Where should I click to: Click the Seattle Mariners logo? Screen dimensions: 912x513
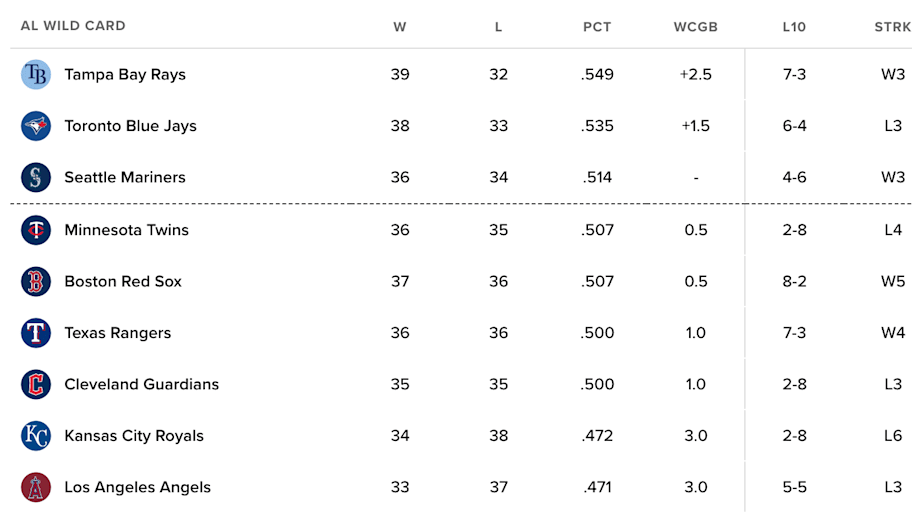coord(35,177)
